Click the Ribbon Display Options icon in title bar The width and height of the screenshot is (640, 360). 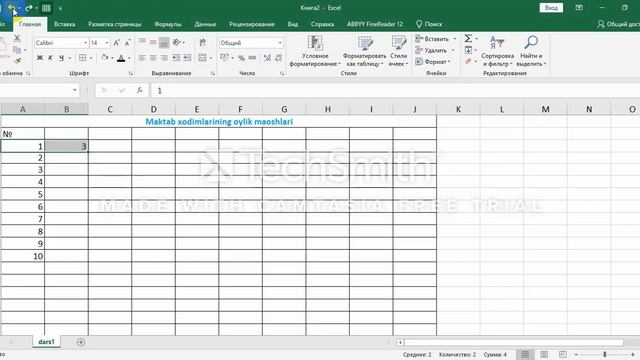click(x=579, y=8)
